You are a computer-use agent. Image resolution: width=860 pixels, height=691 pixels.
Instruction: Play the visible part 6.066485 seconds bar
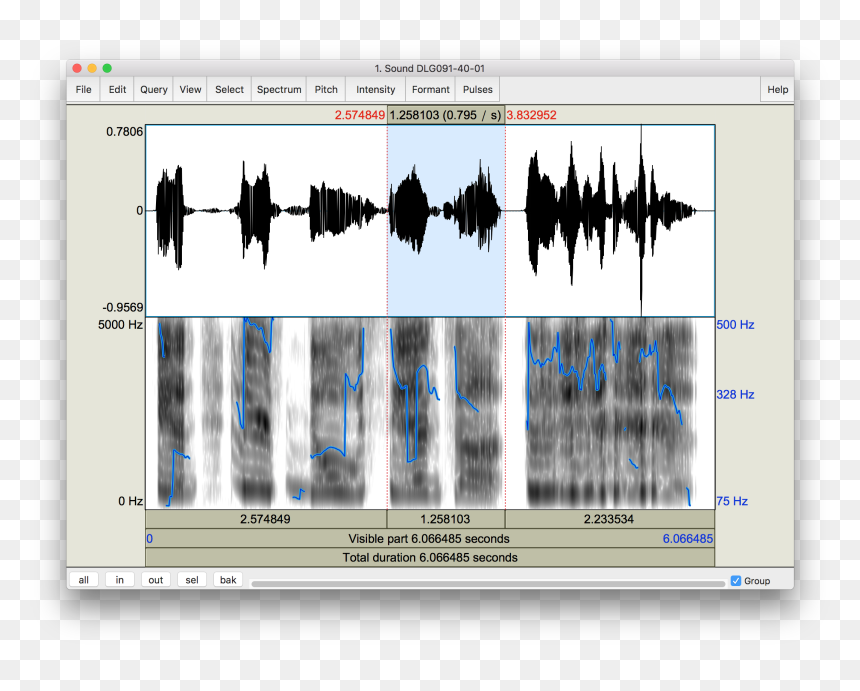click(430, 539)
